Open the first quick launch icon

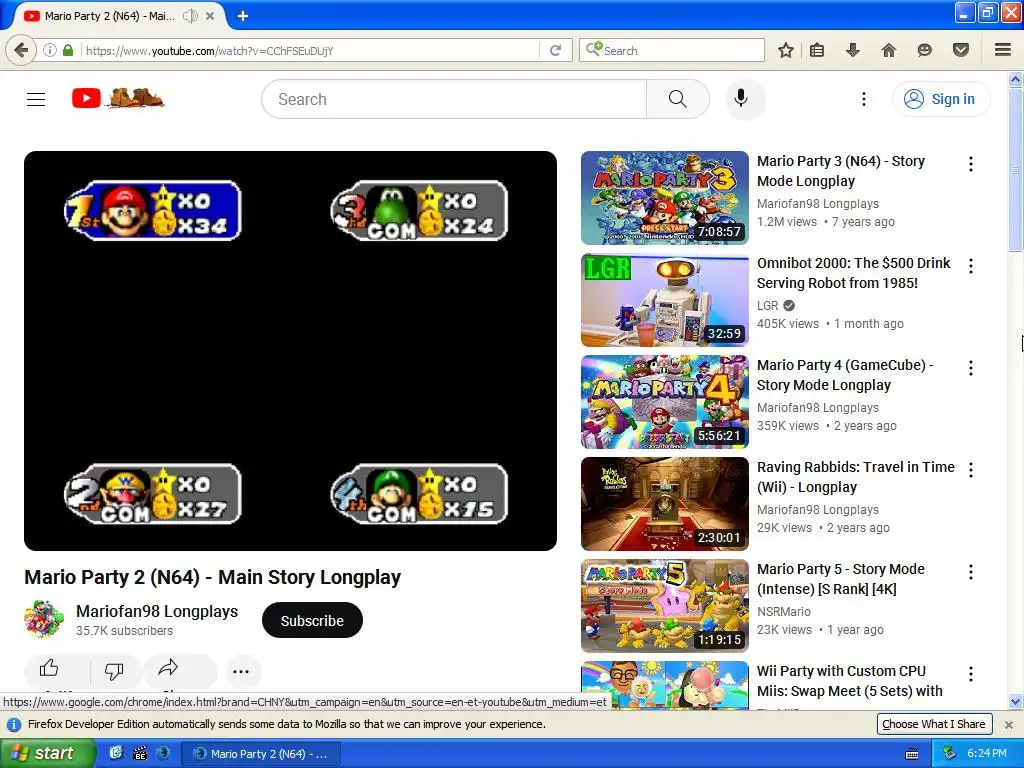pyautogui.click(x=116, y=753)
